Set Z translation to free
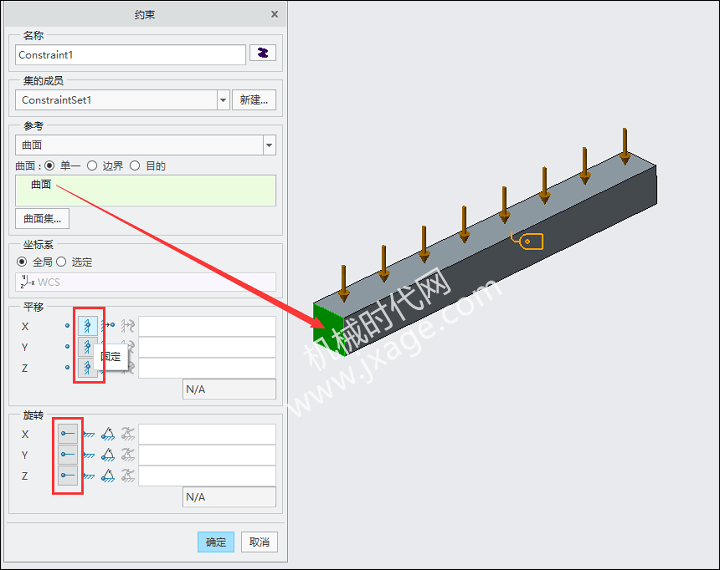The height and width of the screenshot is (570, 720). point(68,367)
